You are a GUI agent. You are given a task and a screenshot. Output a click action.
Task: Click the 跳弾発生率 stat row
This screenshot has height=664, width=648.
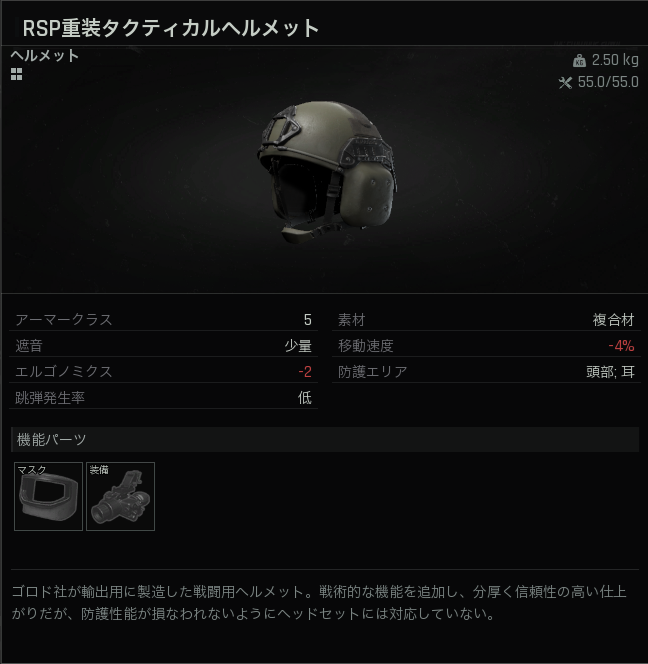click(163, 398)
